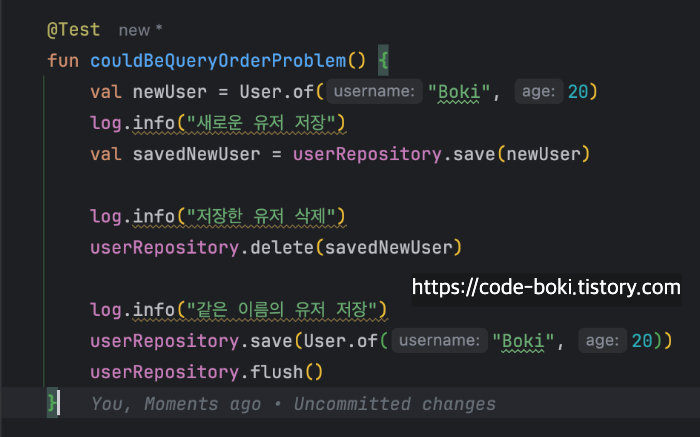
Task: Click newUser argument in the save call
Action: [x=543, y=154]
